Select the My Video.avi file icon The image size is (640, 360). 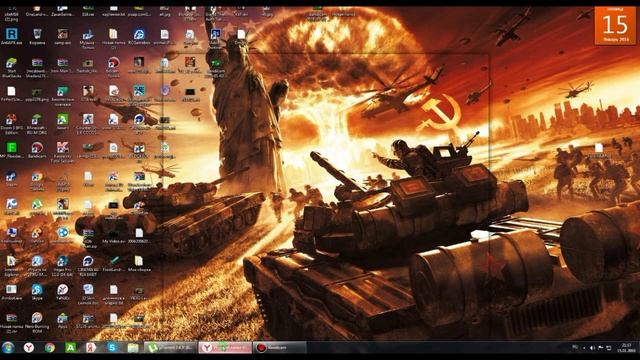point(113,236)
